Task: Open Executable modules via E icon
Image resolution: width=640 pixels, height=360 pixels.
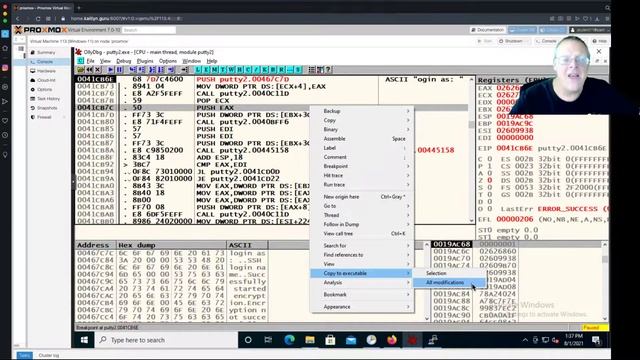Action: [206, 70]
